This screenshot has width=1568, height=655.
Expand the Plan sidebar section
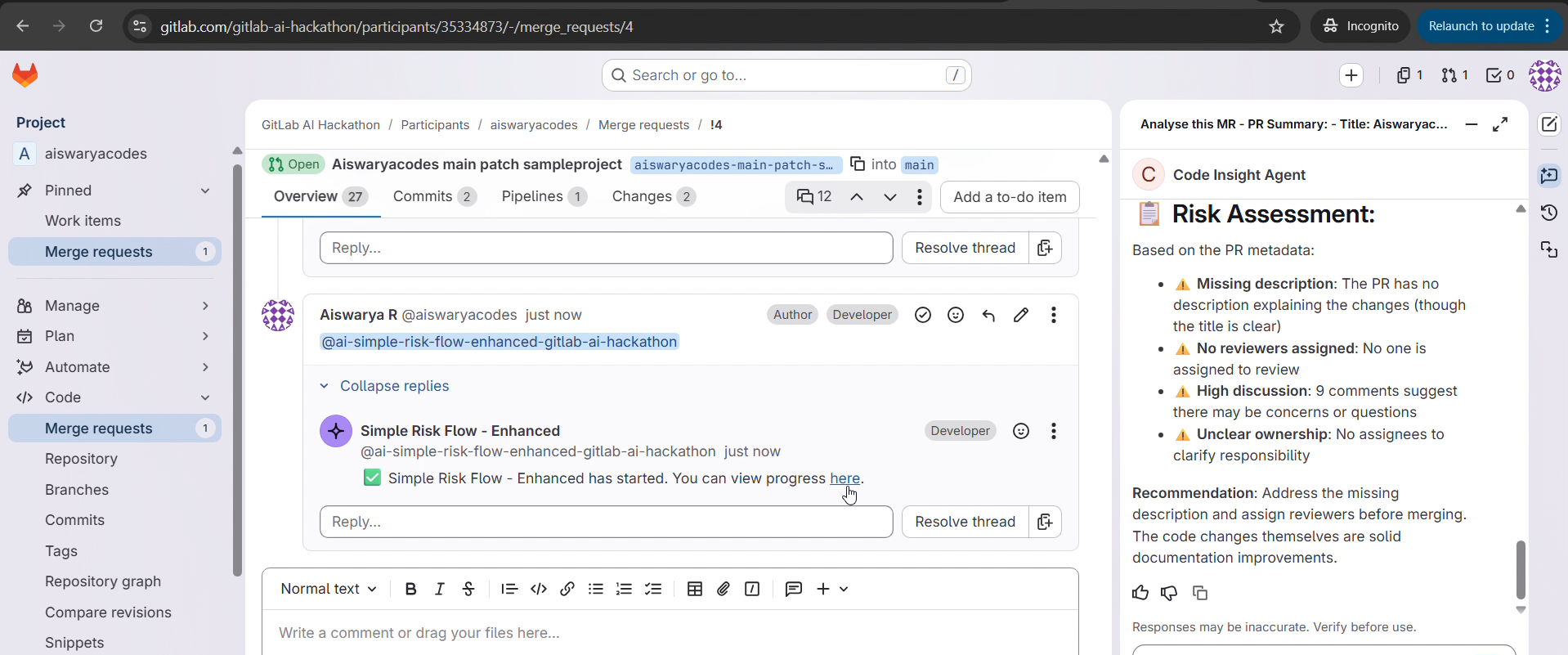coord(205,336)
